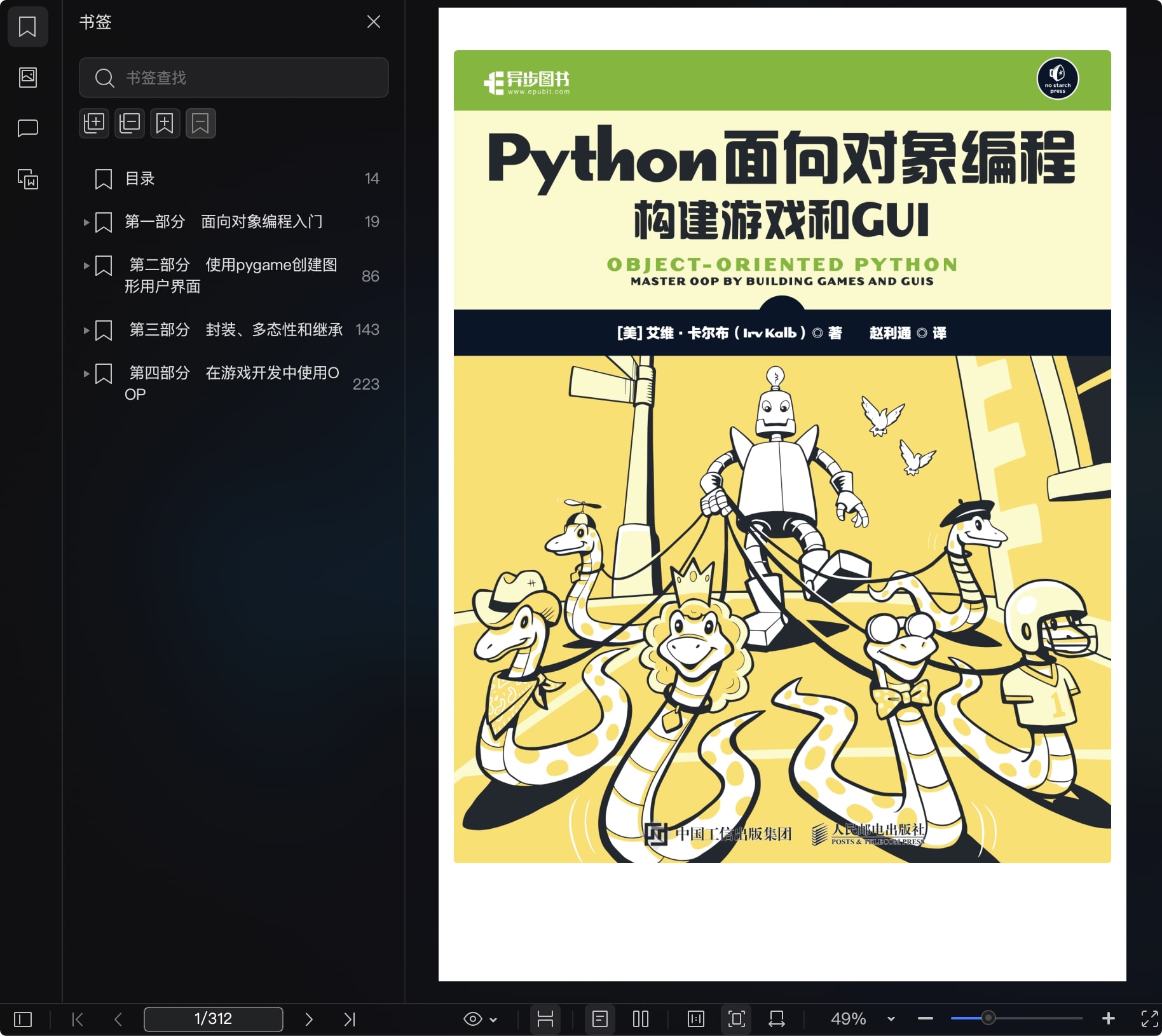This screenshot has height=1036, width=1162.
Task: Close the bookmarks panel
Action: point(374,22)
